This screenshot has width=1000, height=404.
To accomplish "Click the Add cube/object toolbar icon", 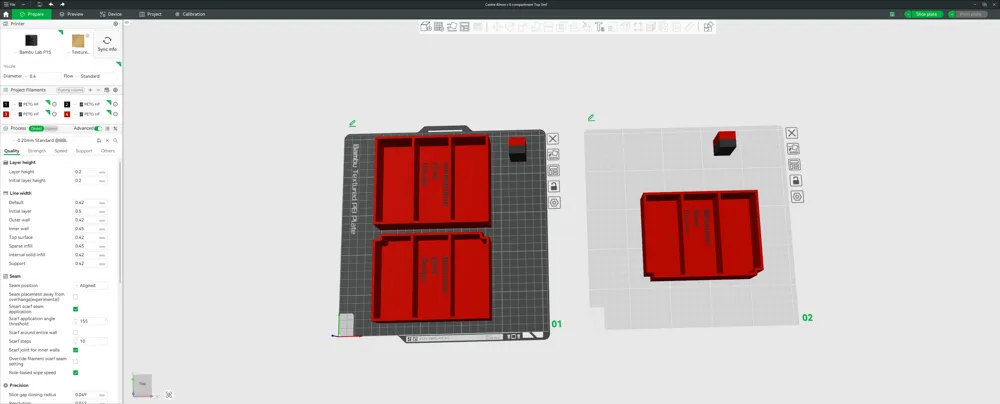I will (x=425, y=27).
